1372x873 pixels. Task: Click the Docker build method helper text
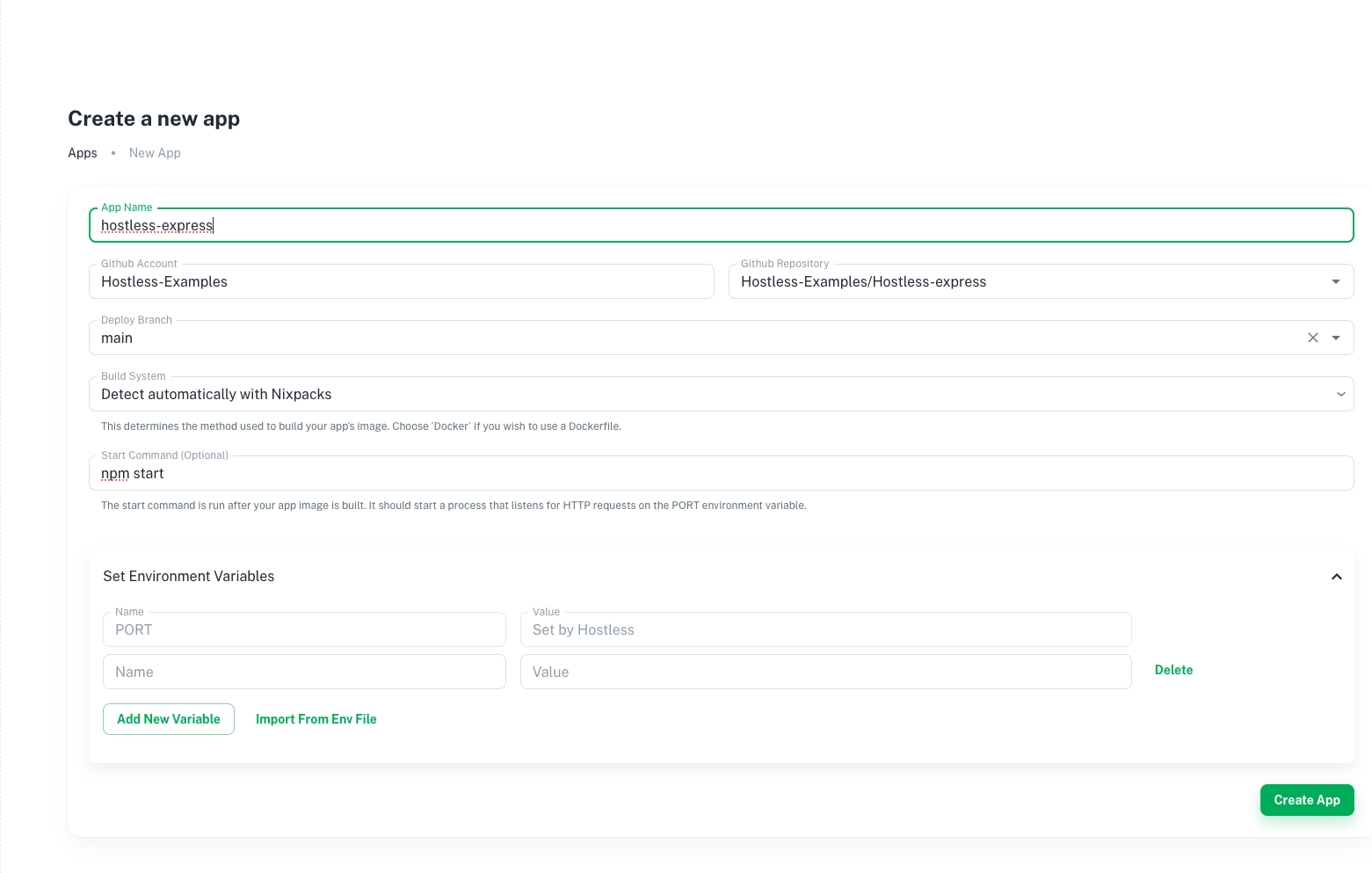pos(361,426)
